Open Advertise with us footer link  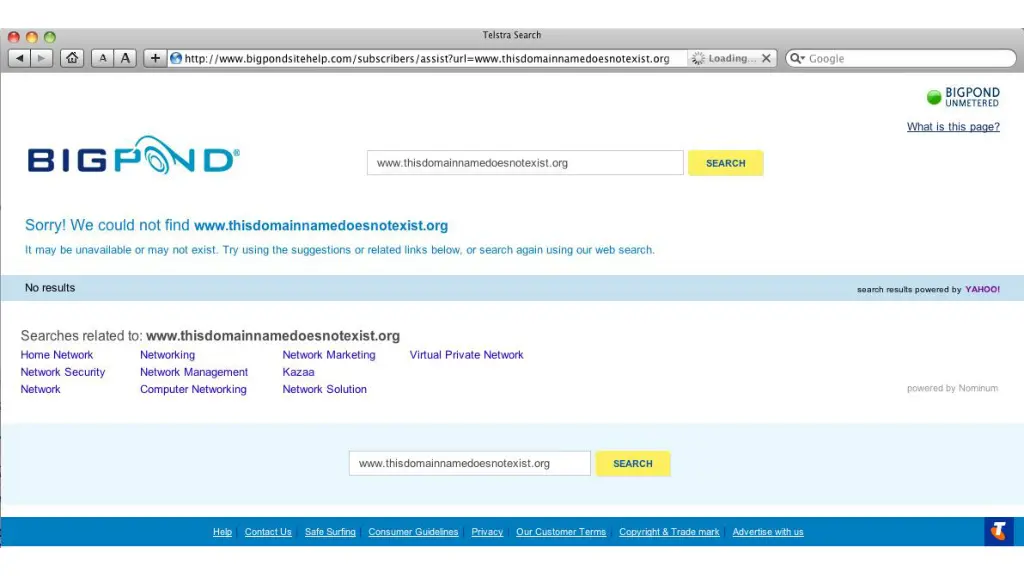click(768, 532)
